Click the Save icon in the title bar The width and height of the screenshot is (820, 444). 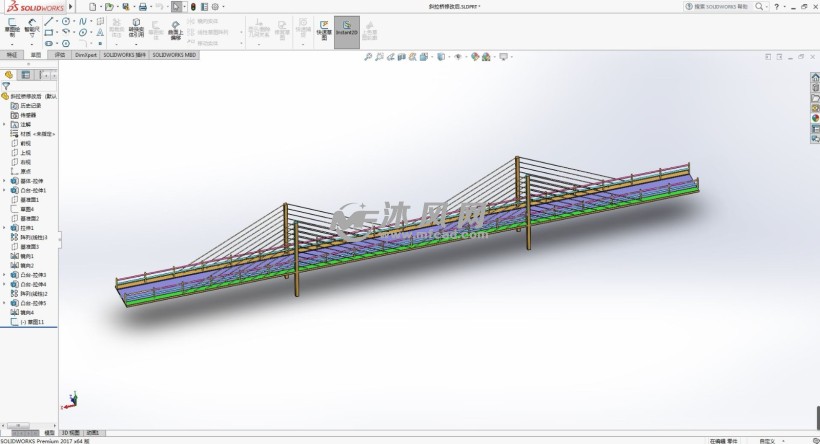(126, 7)
